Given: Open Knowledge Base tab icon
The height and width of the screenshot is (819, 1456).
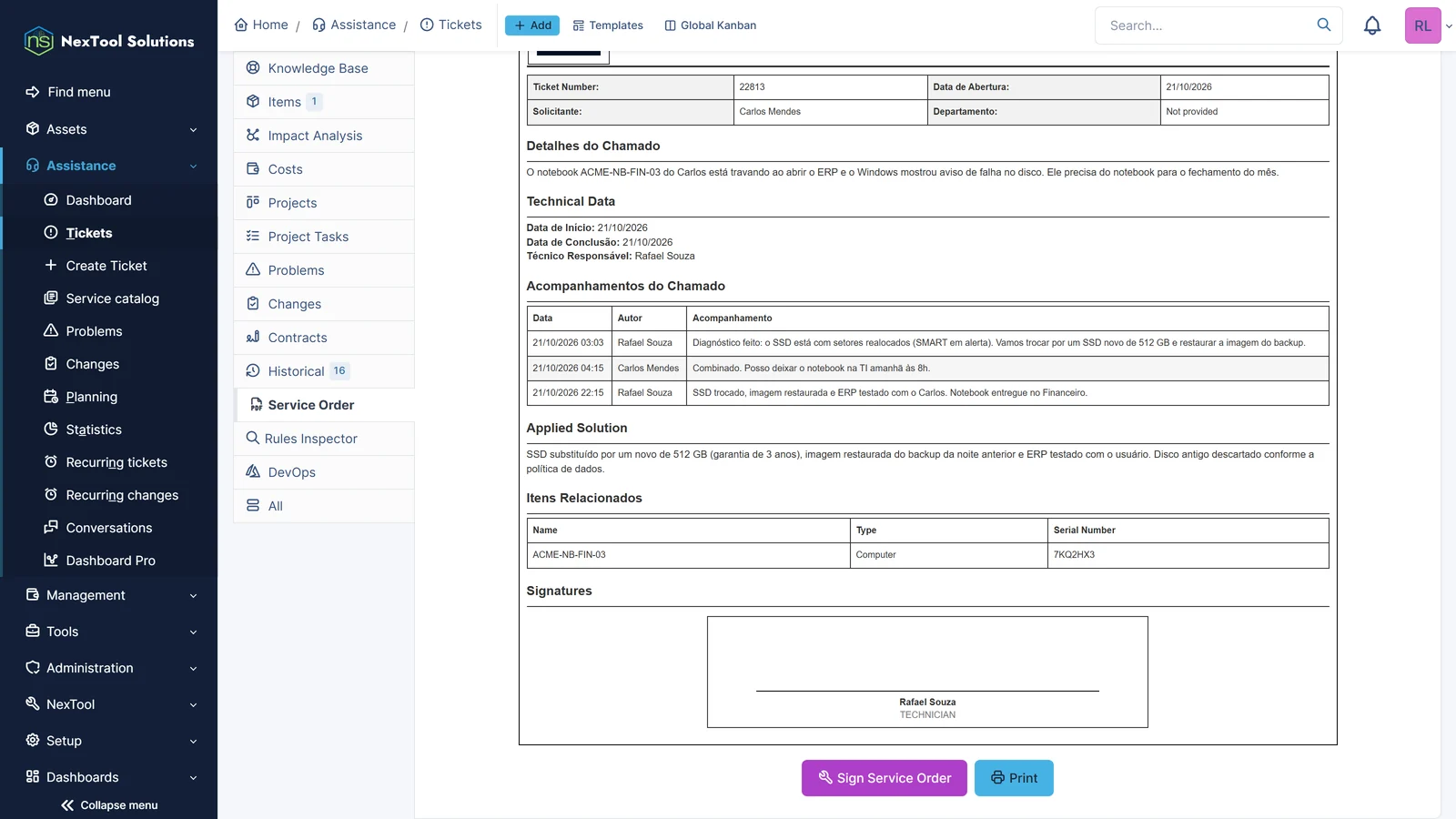Looking at the screenshot, I should pyautogui.click(x=253, y=67).
